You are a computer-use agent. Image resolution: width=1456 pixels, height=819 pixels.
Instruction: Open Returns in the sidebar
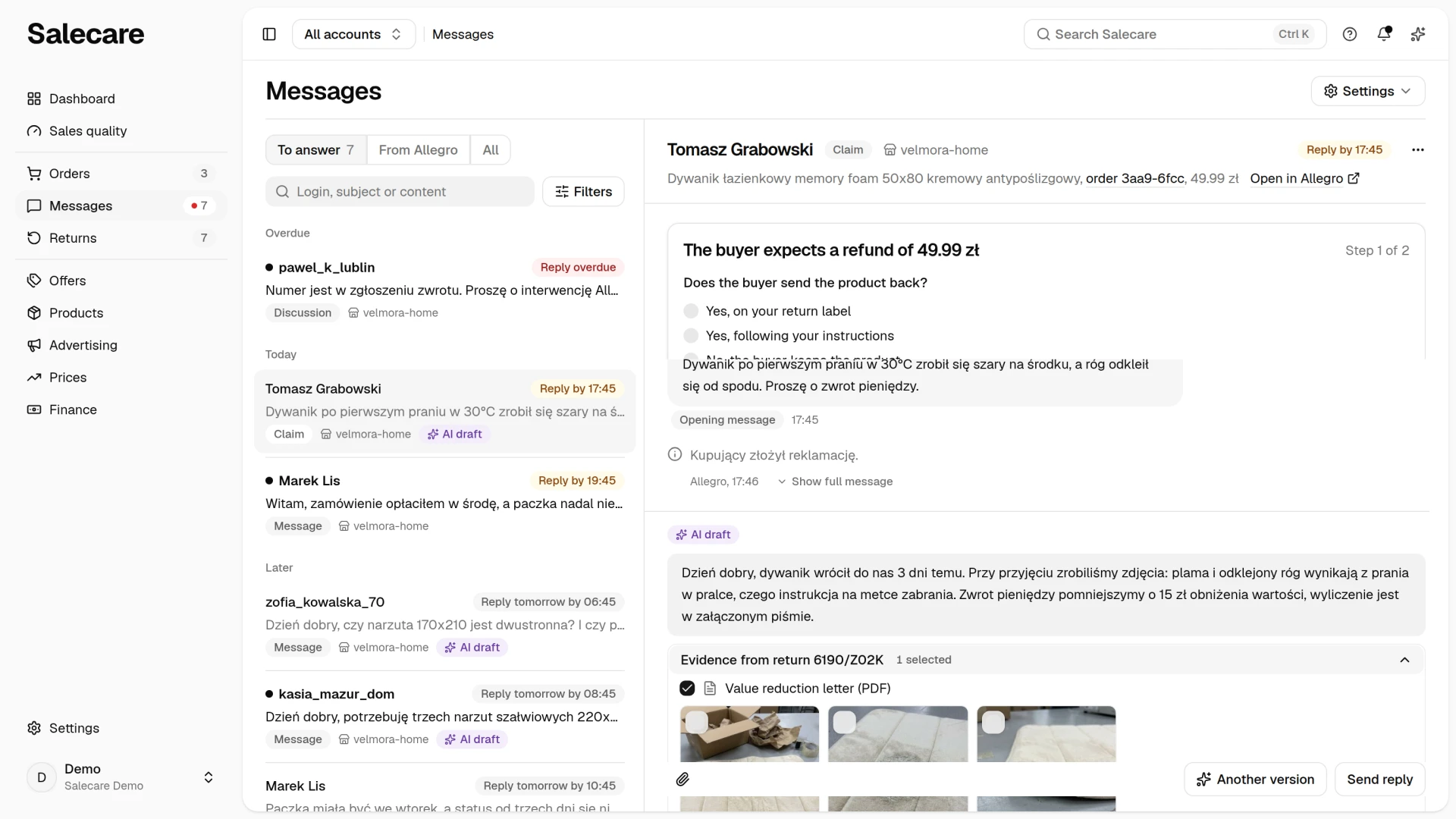click(x=121, y=238)
